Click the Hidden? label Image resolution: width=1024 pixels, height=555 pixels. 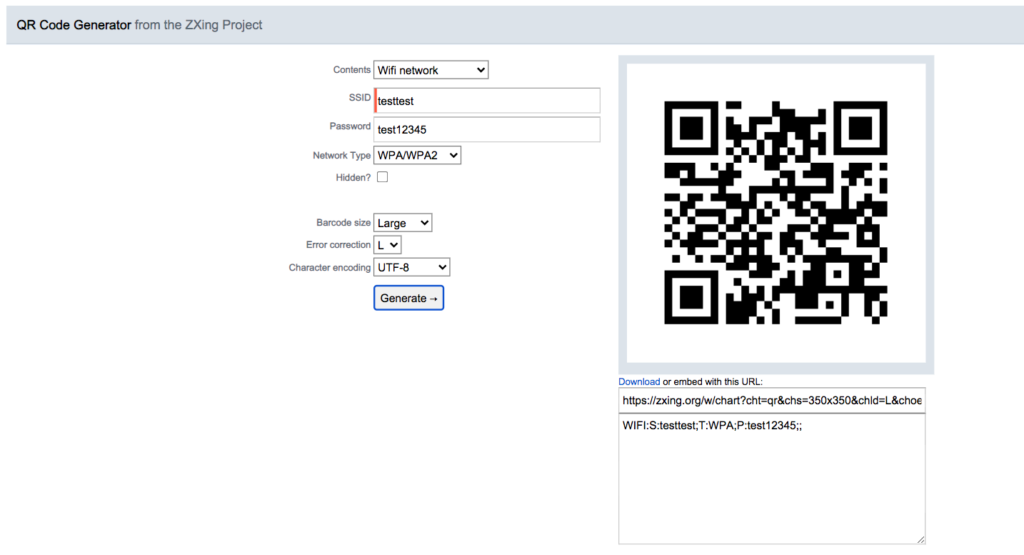pos(353,178)
